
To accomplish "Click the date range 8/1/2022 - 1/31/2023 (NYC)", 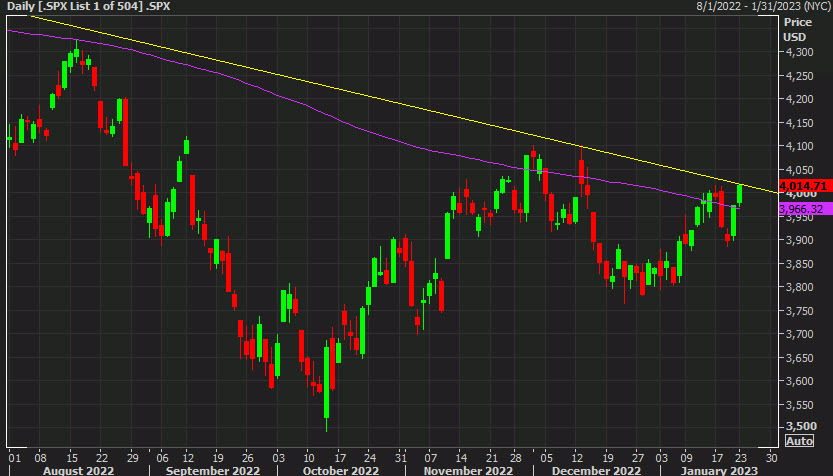I will coord(763,6).
